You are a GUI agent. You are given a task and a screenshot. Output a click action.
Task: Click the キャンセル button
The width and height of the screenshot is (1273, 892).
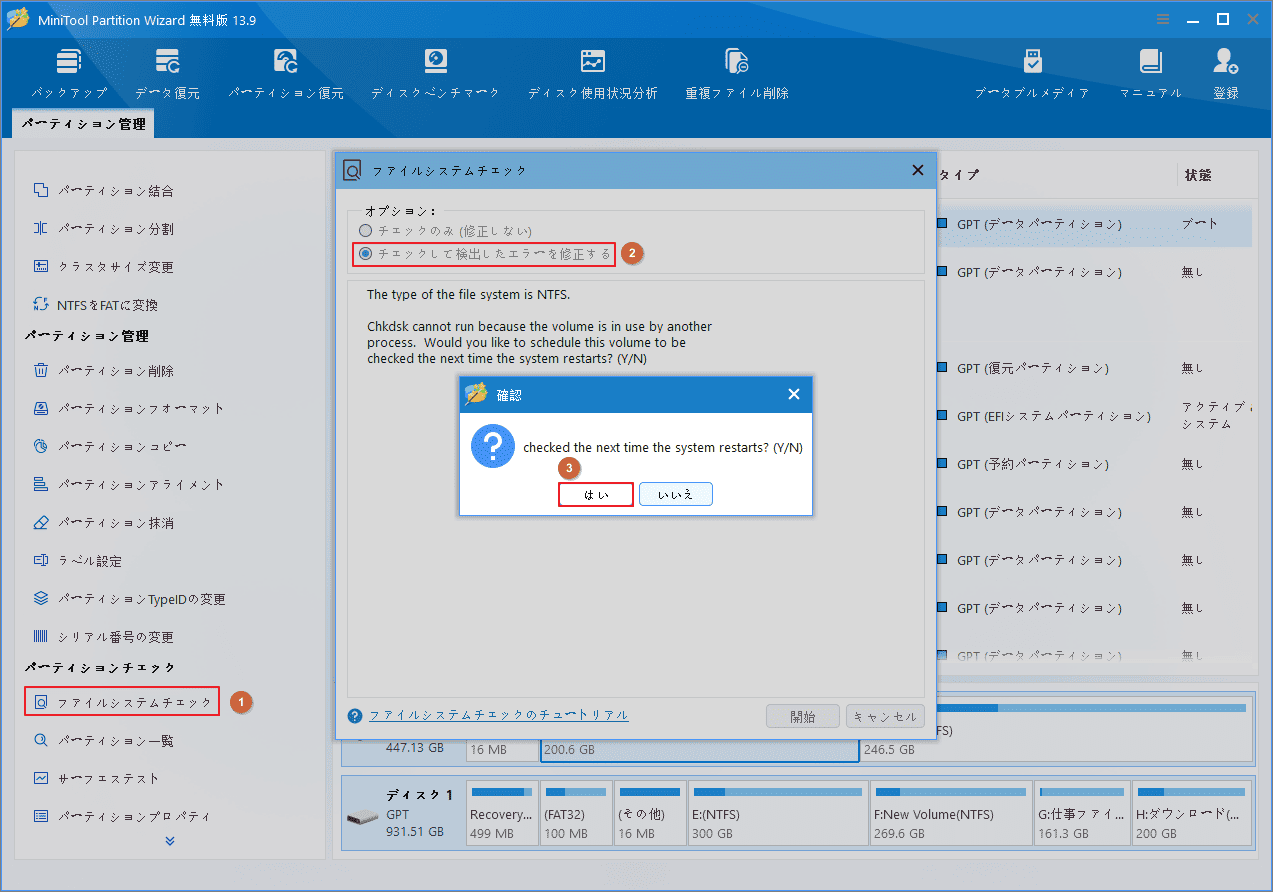(884, 716)
